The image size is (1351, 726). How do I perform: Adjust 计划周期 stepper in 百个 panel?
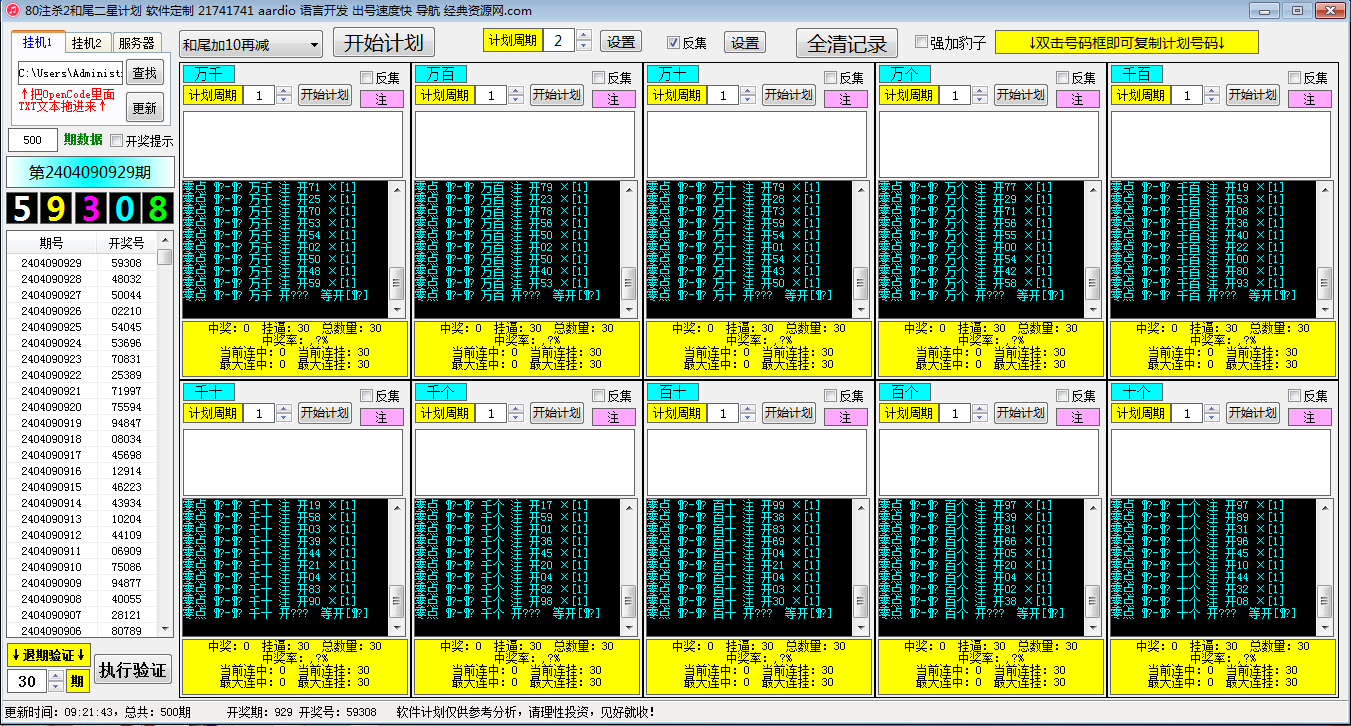980,413
